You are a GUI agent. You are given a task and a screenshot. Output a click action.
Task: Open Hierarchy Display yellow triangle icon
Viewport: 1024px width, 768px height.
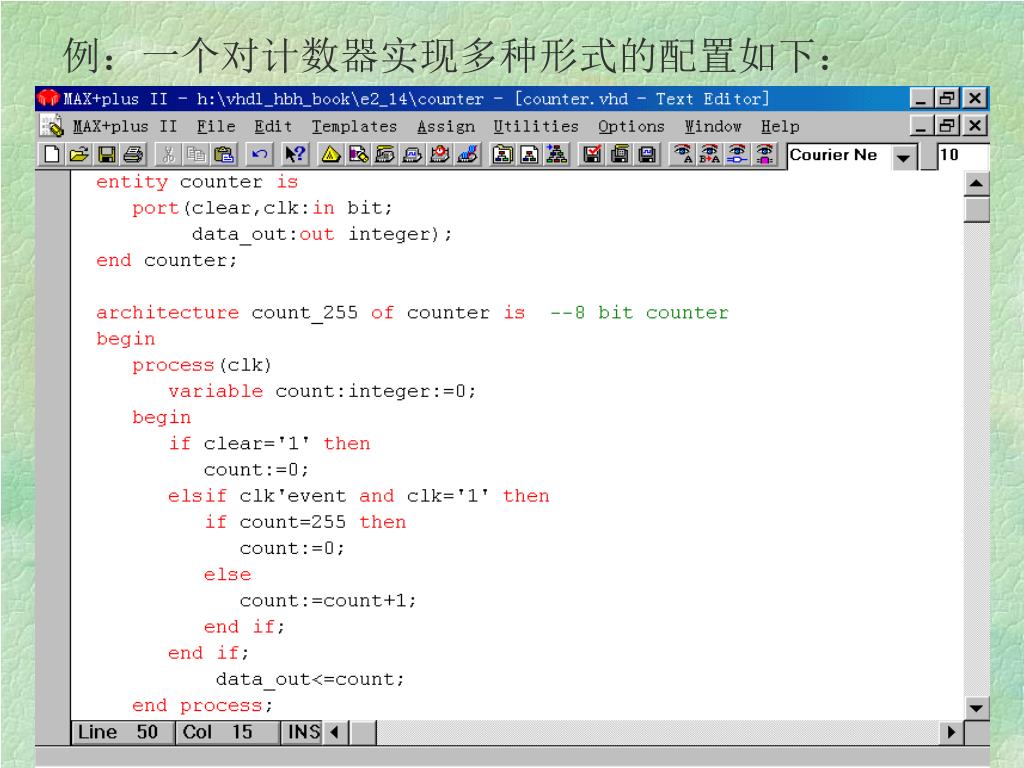point(330,155)
